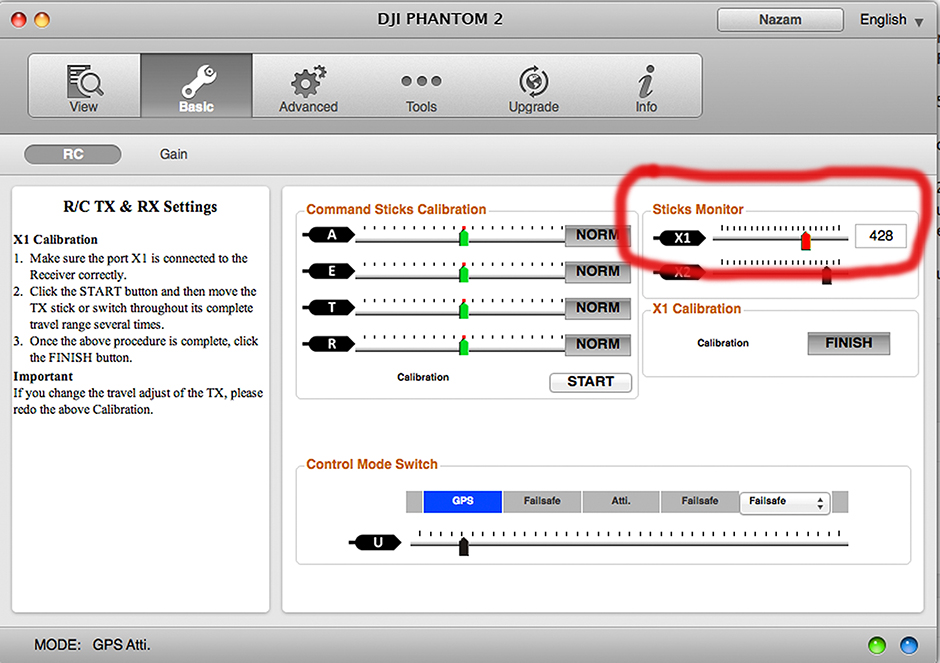Click the blue status indicator at bottom right
The image size is (940, 663).
pyautogui.click(x=908, y=645)
